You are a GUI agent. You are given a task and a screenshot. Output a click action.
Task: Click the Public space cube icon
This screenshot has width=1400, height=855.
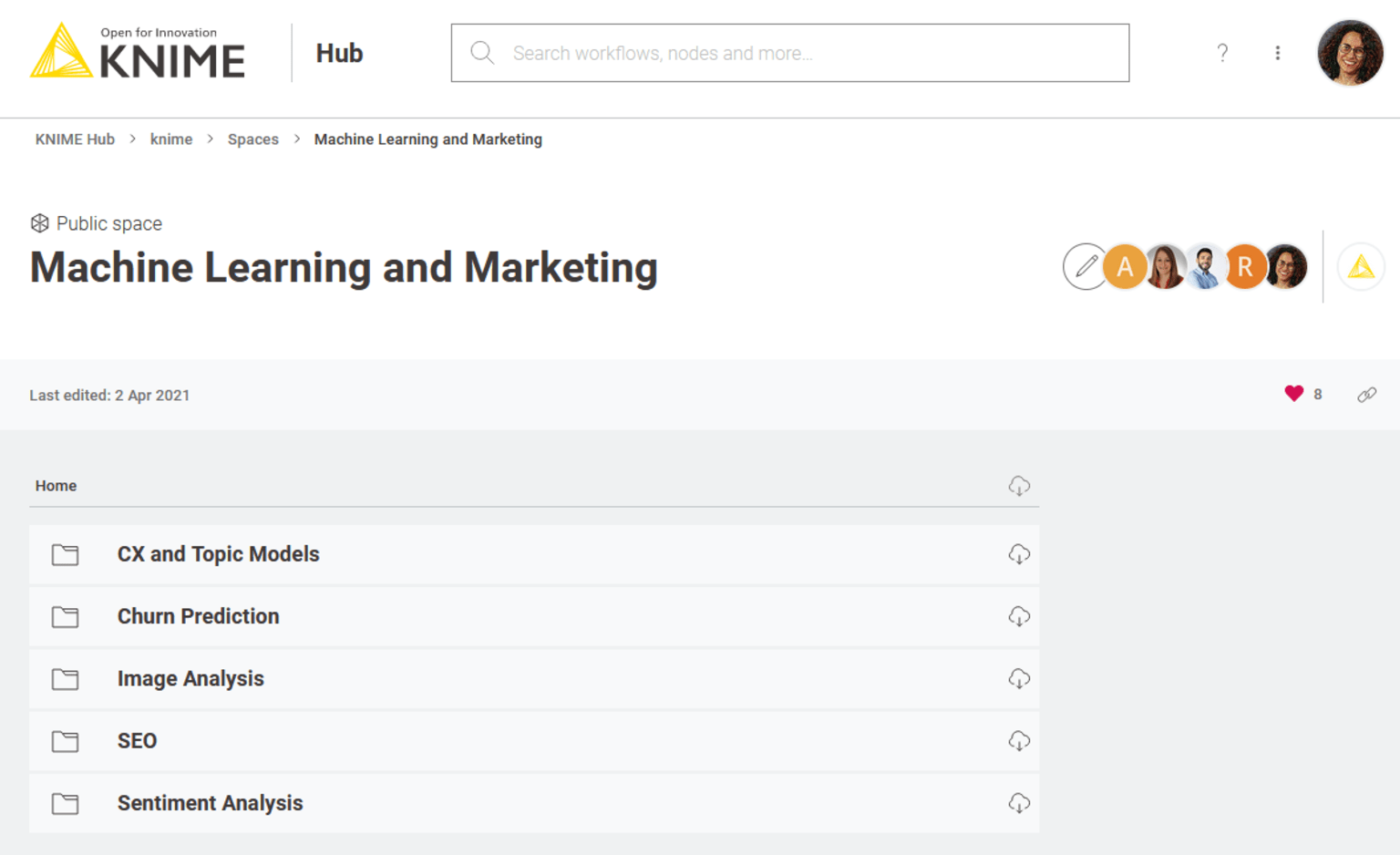39,223
